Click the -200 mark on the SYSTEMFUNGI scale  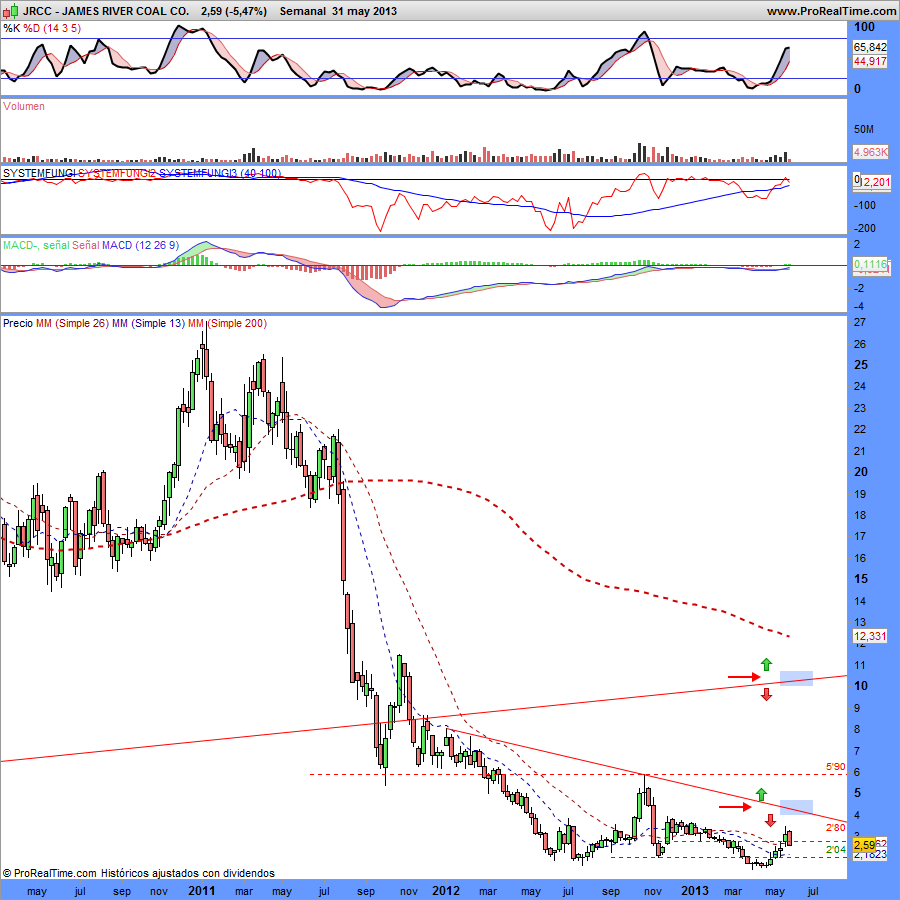click(865, 228)
